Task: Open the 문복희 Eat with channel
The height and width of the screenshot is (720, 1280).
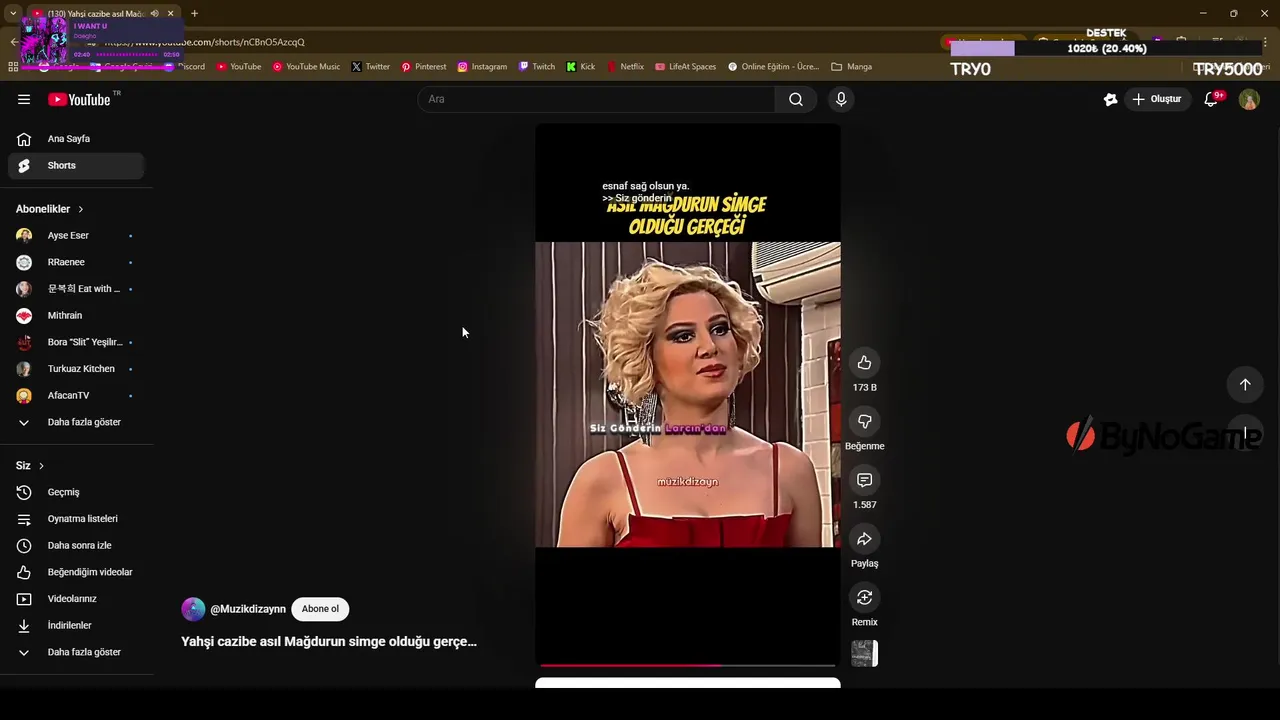Action: coord(76,289)
